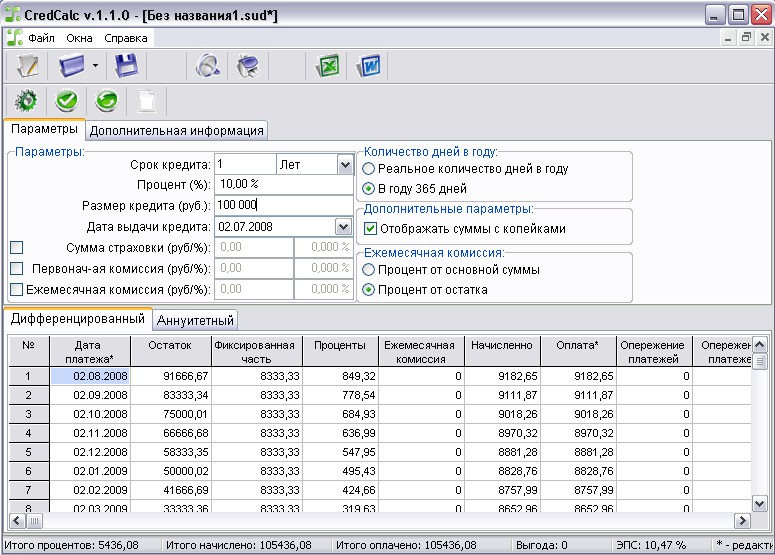Viewport: 775px width, 555px height.
Task: Select Реальное количество дней в году option
Action: tap(369, 169)
